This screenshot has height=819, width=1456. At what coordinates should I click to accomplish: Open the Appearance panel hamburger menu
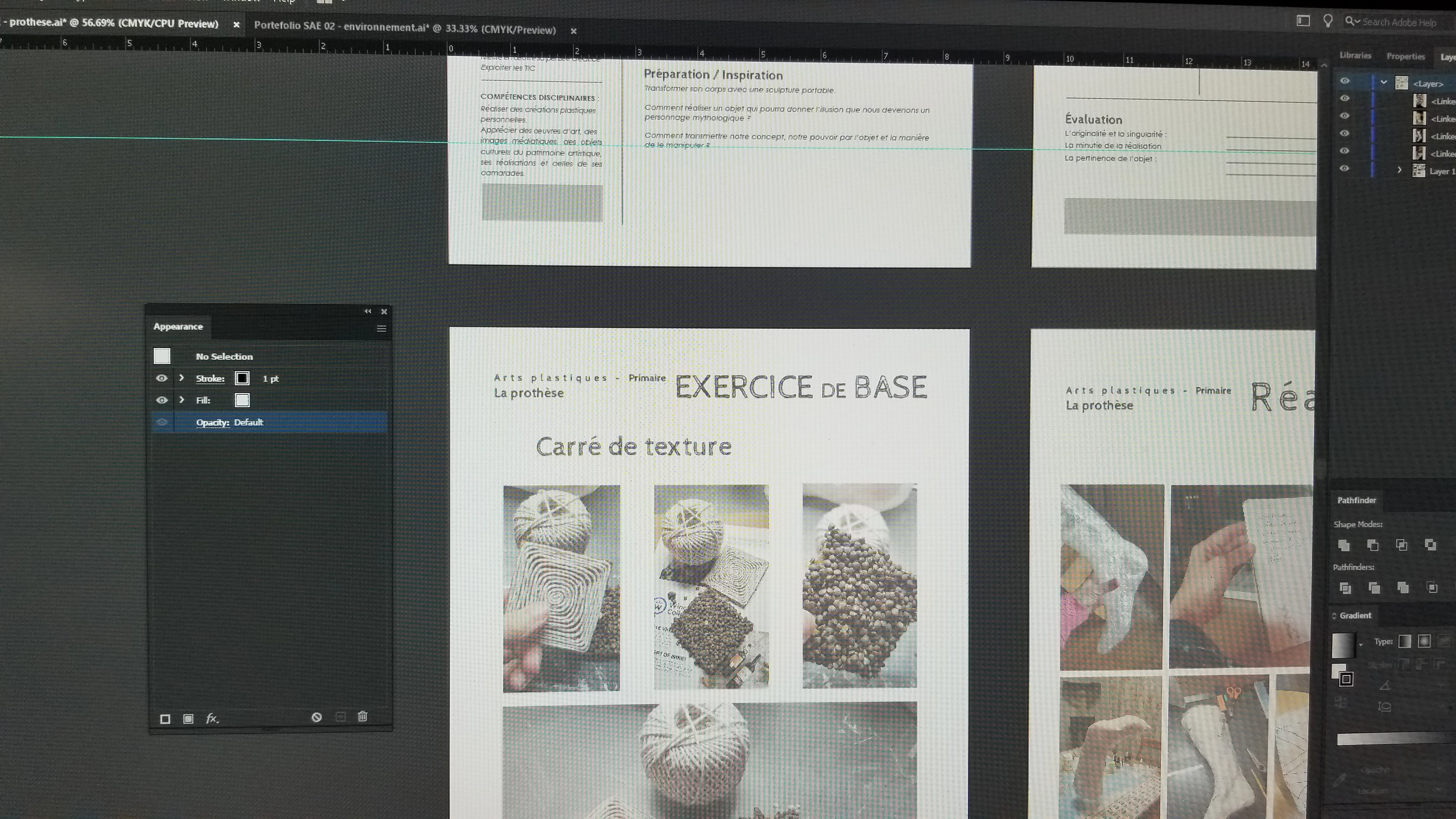coord(382,328)
